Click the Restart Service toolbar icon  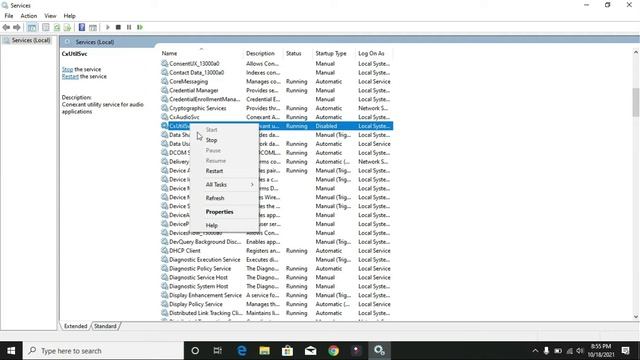140,27
